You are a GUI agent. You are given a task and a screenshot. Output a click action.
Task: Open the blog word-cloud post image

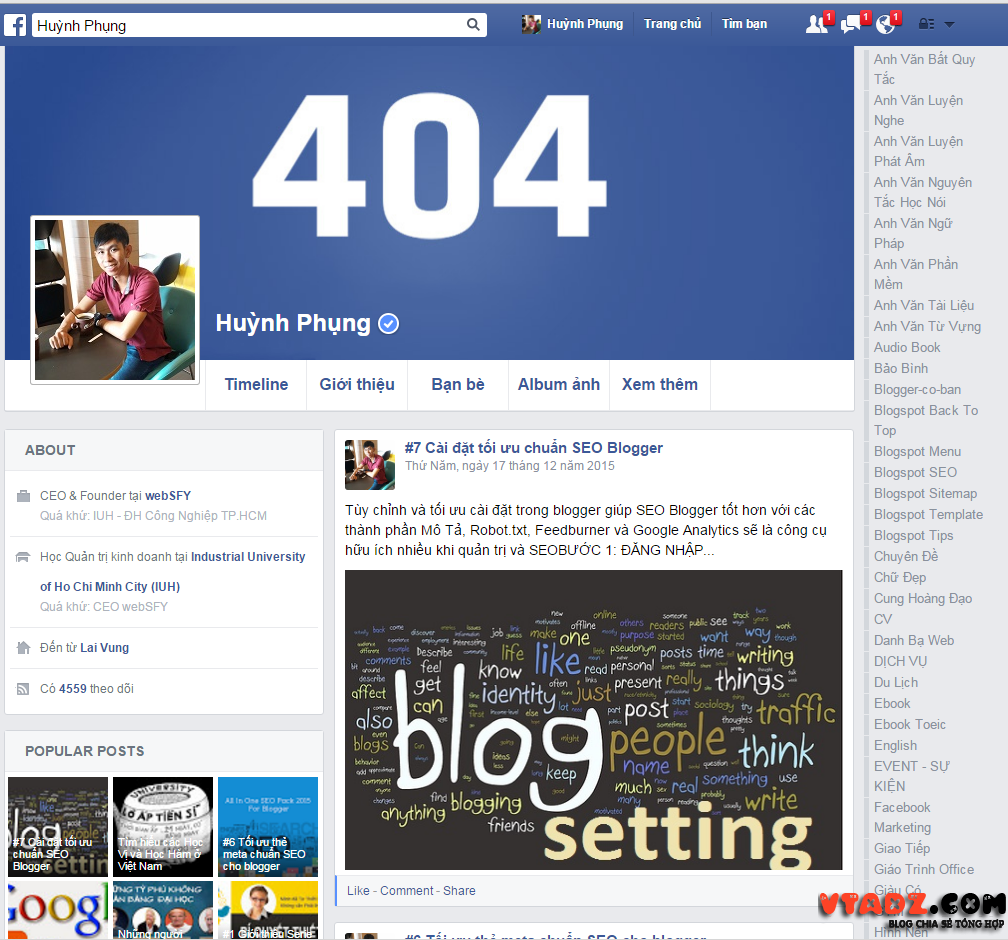[593, 720]
